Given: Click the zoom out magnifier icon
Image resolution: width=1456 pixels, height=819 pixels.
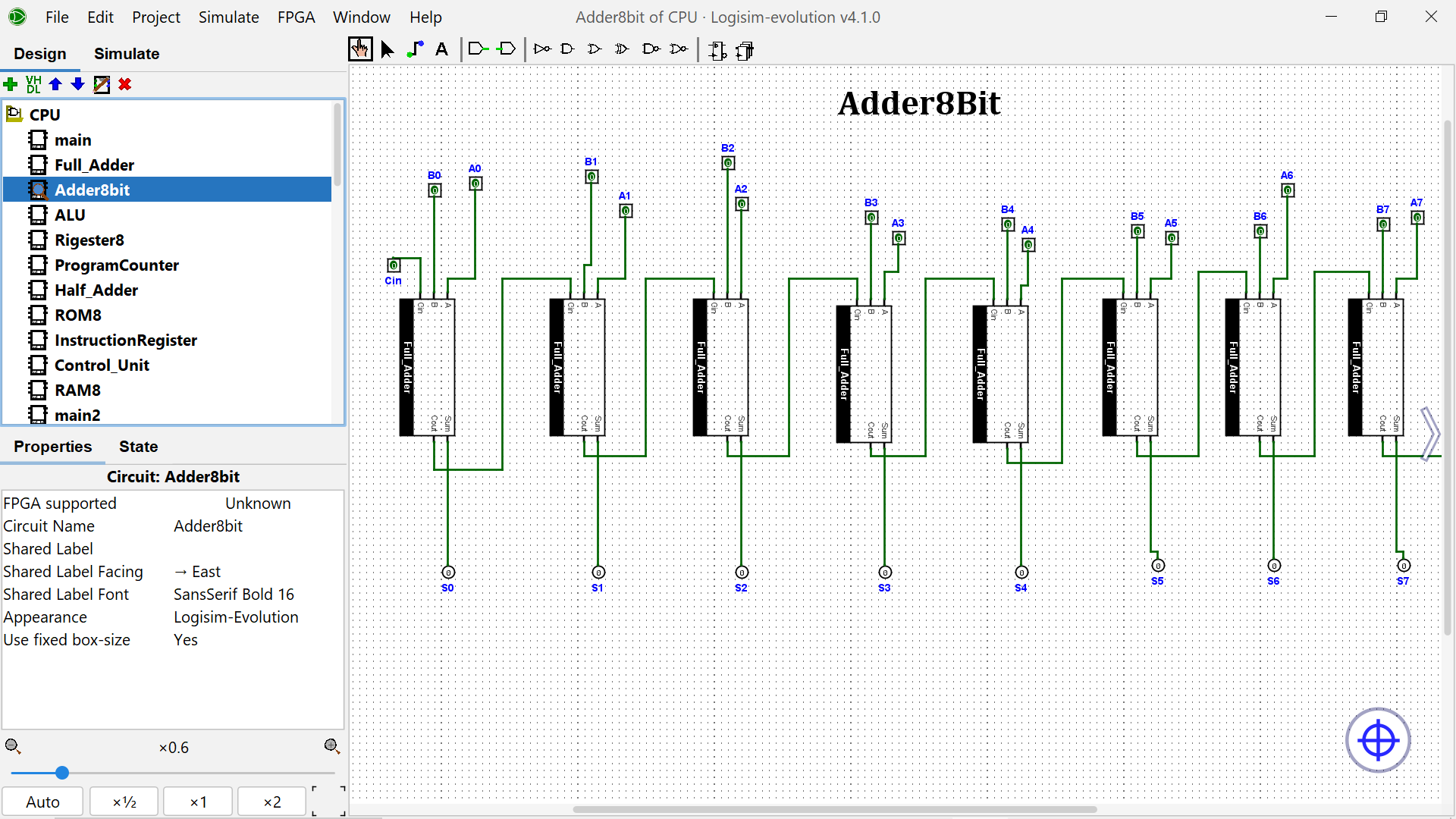Looking at the screenshot, I should coord(13,746).
